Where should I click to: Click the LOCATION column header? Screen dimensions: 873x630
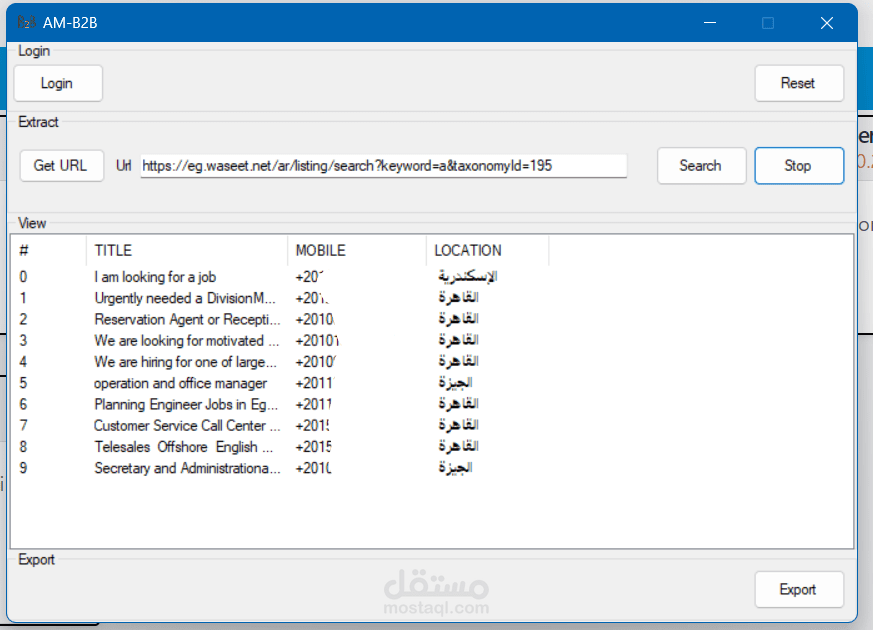click(487, 250)
